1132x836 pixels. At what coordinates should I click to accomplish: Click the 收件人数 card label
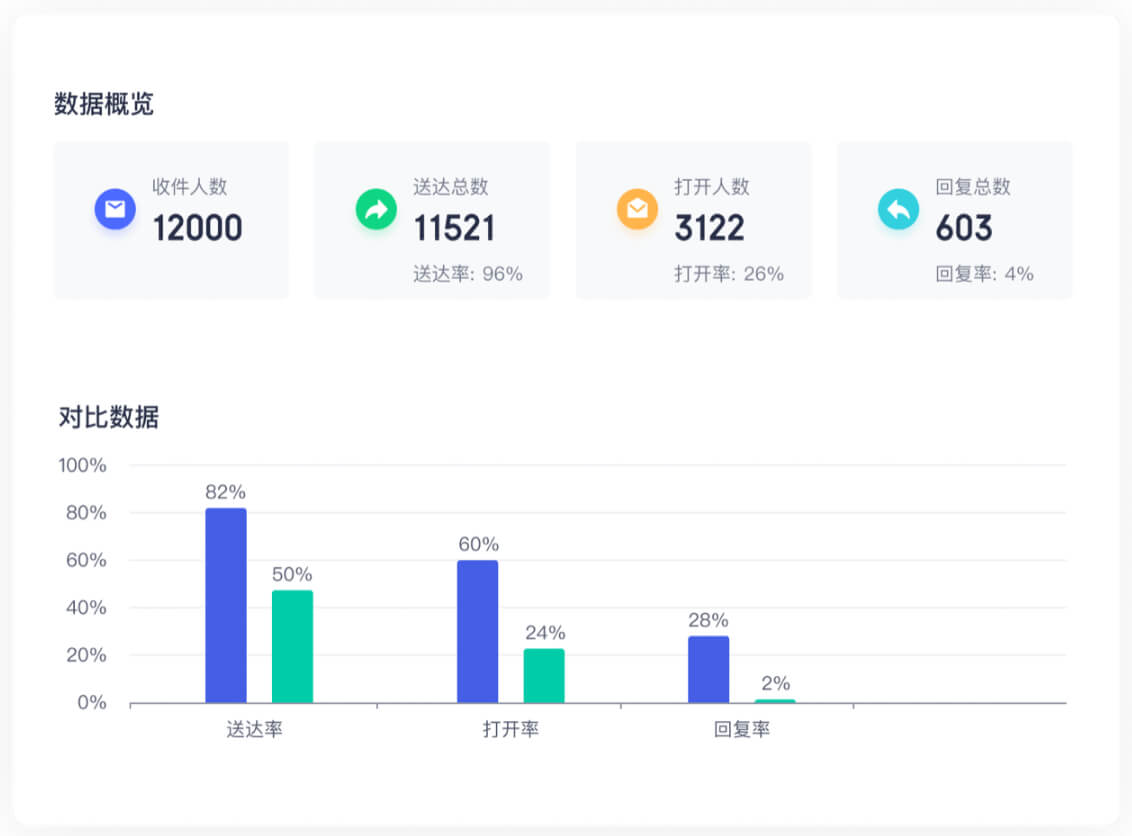[190, 187]
